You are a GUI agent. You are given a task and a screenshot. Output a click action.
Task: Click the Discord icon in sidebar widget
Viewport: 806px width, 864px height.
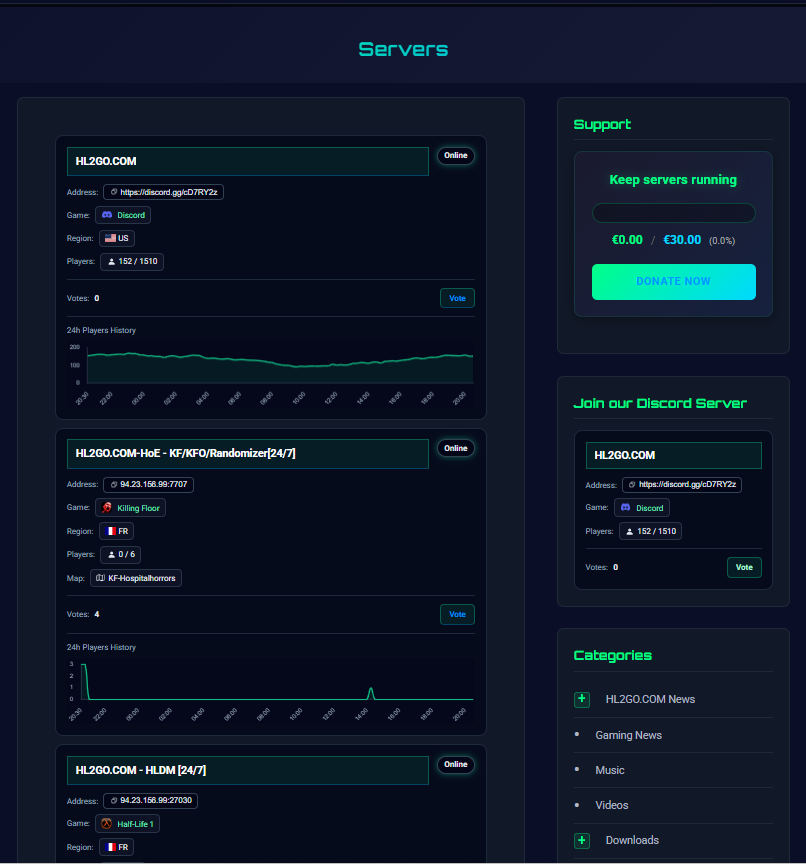[626, 508]
